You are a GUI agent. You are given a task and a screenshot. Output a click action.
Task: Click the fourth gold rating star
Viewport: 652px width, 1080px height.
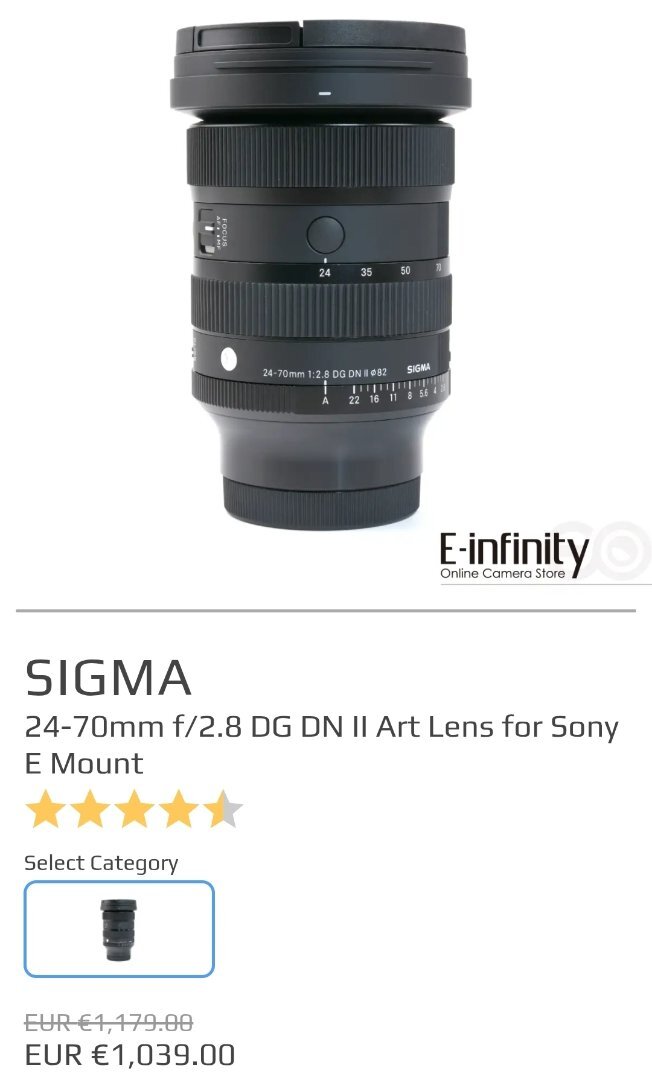[x=178, y=809]
